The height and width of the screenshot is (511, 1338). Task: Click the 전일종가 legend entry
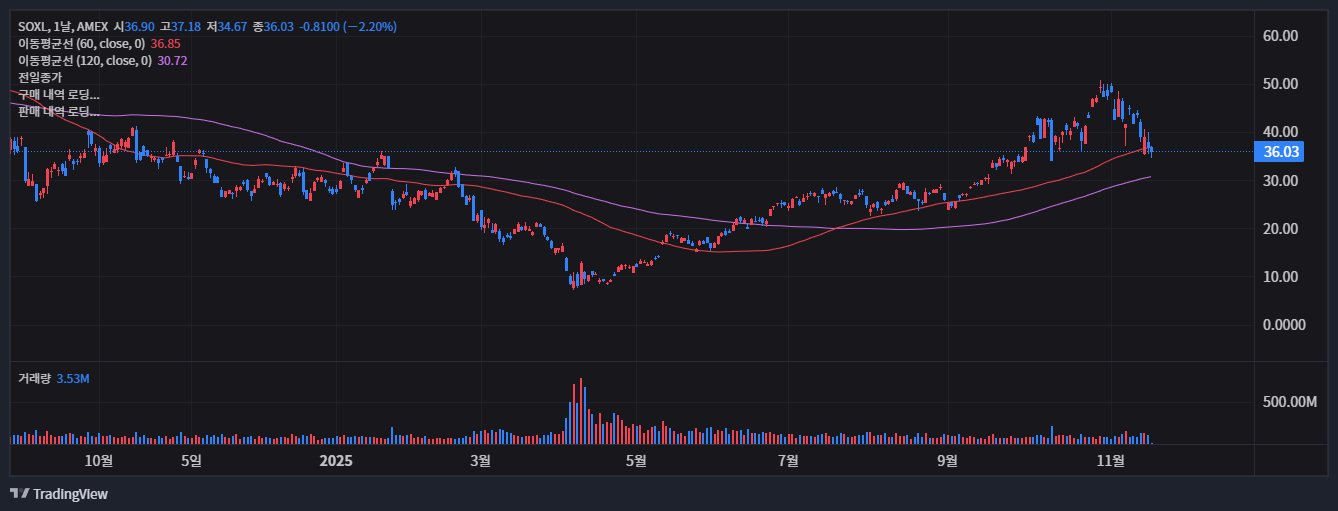[40, 77]
